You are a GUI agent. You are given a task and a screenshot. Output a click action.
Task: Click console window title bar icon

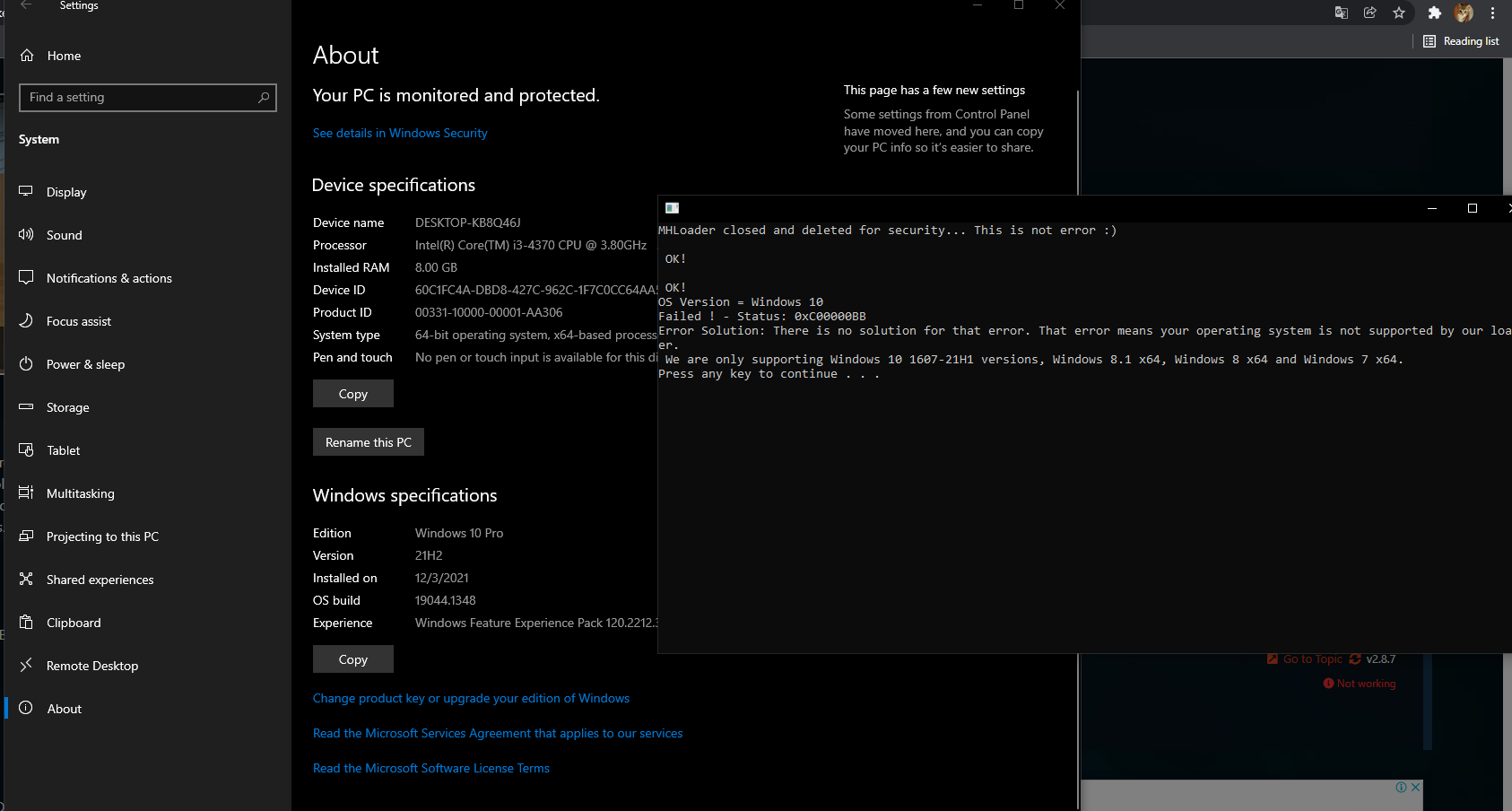[672, 208]
